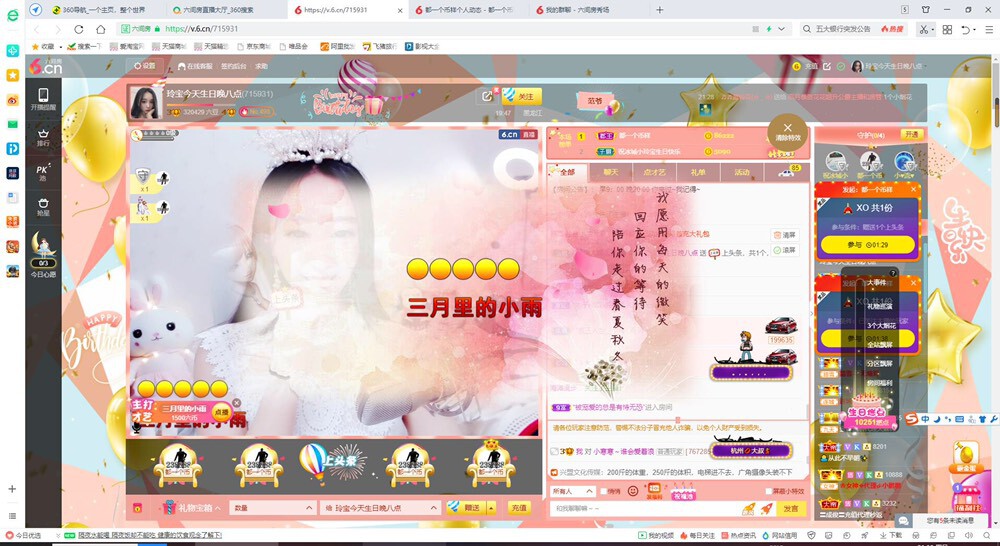Go to browser home page icon
The height and width of the screenshot is (546, 1000).
100,29
